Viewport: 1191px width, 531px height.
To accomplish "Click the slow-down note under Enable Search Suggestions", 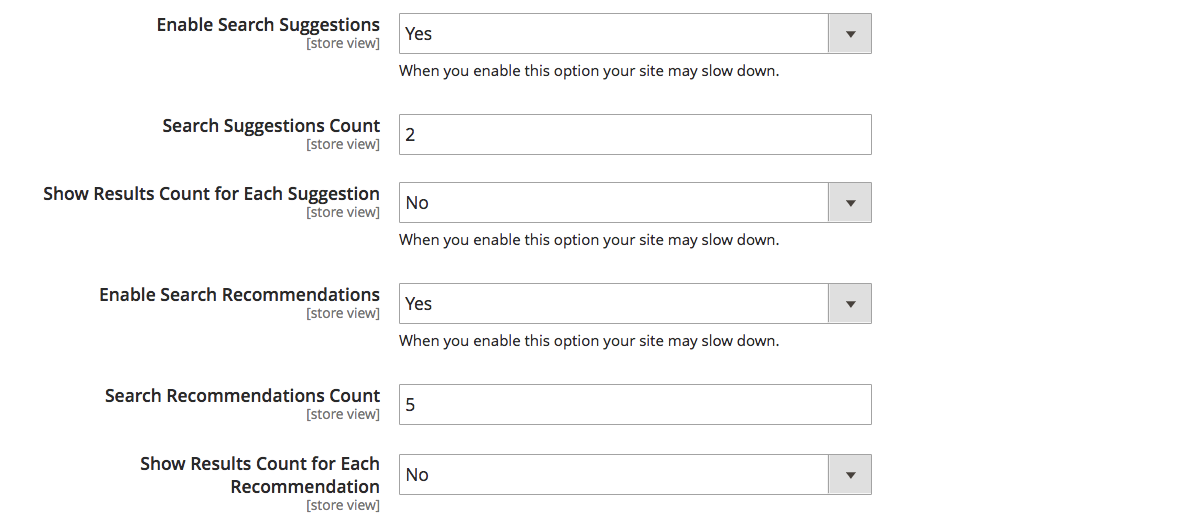I will [x=589, y=71].
